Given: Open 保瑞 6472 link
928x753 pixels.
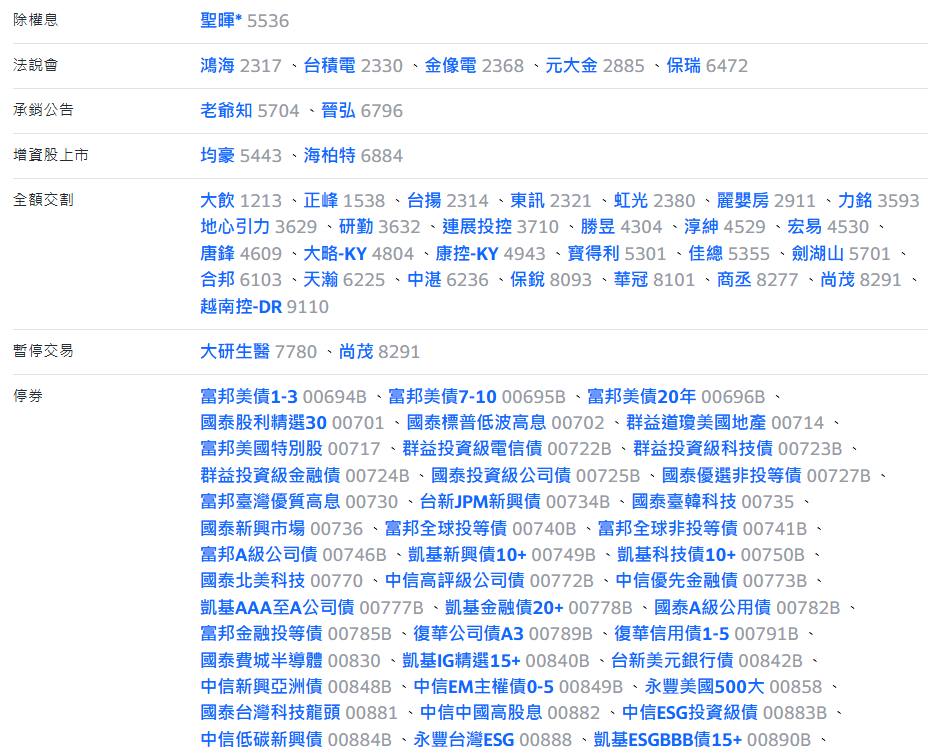Looking at the screenshot, I should pos(707,66).
